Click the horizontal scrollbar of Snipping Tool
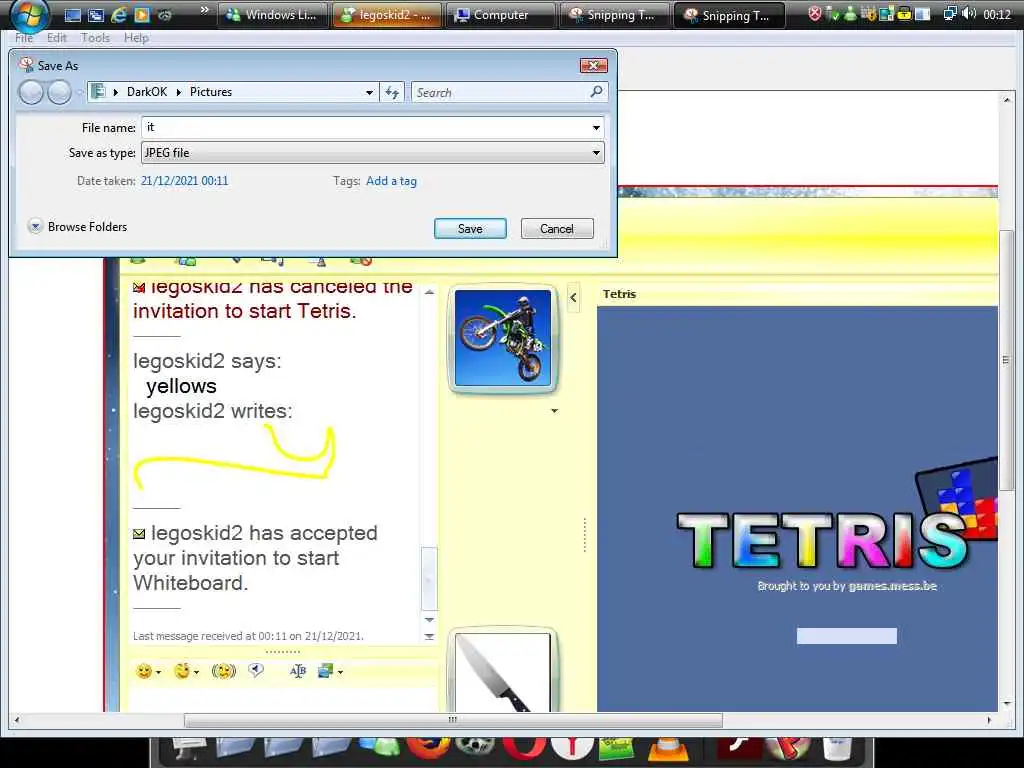Viewport: 1024px width, 768px height. point(453,720)
